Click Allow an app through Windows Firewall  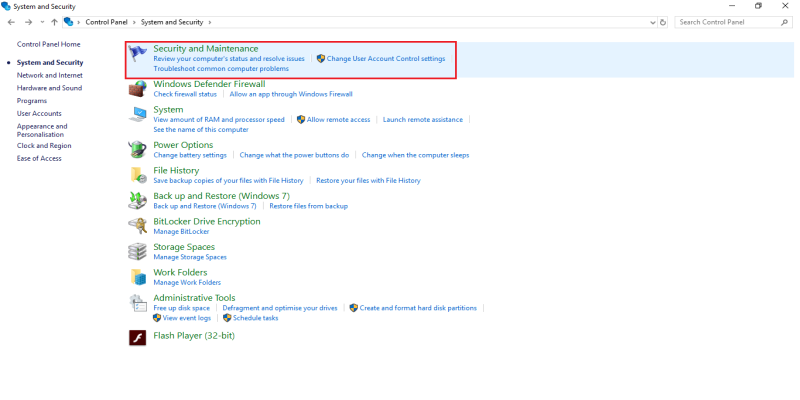[291, 94]
